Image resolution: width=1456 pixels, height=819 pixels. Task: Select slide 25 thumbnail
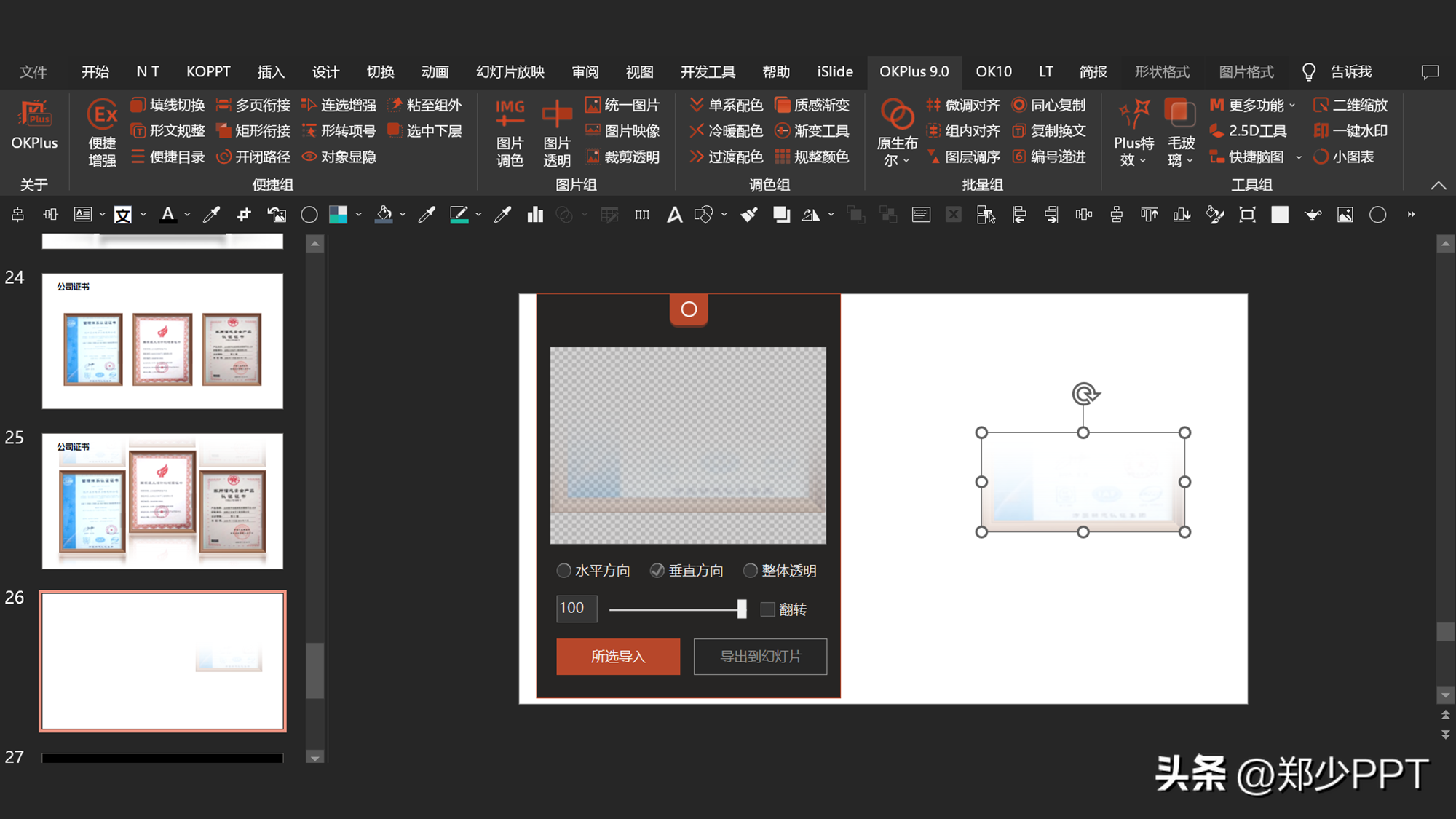click(162, 501)
